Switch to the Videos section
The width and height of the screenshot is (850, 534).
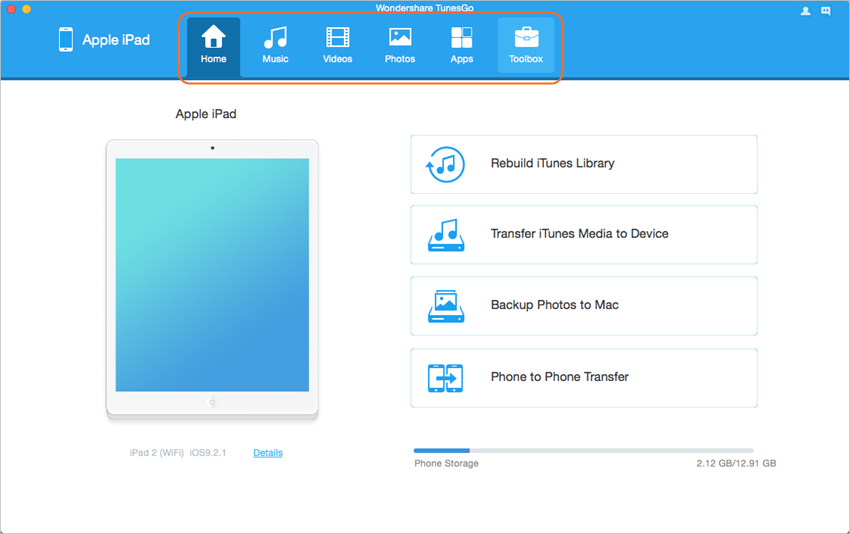pyautogui.click(x=337, y=45)
